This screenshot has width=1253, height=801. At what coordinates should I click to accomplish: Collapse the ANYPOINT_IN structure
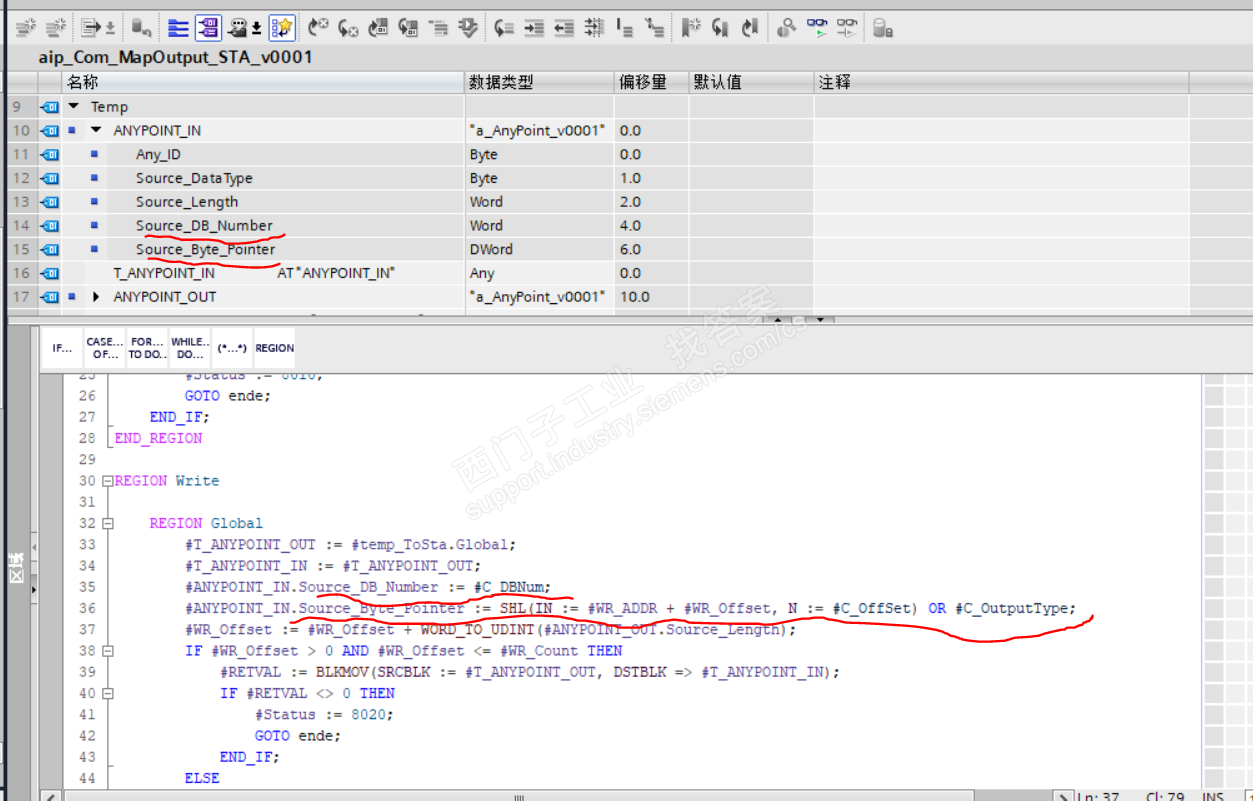pos(96,131)
